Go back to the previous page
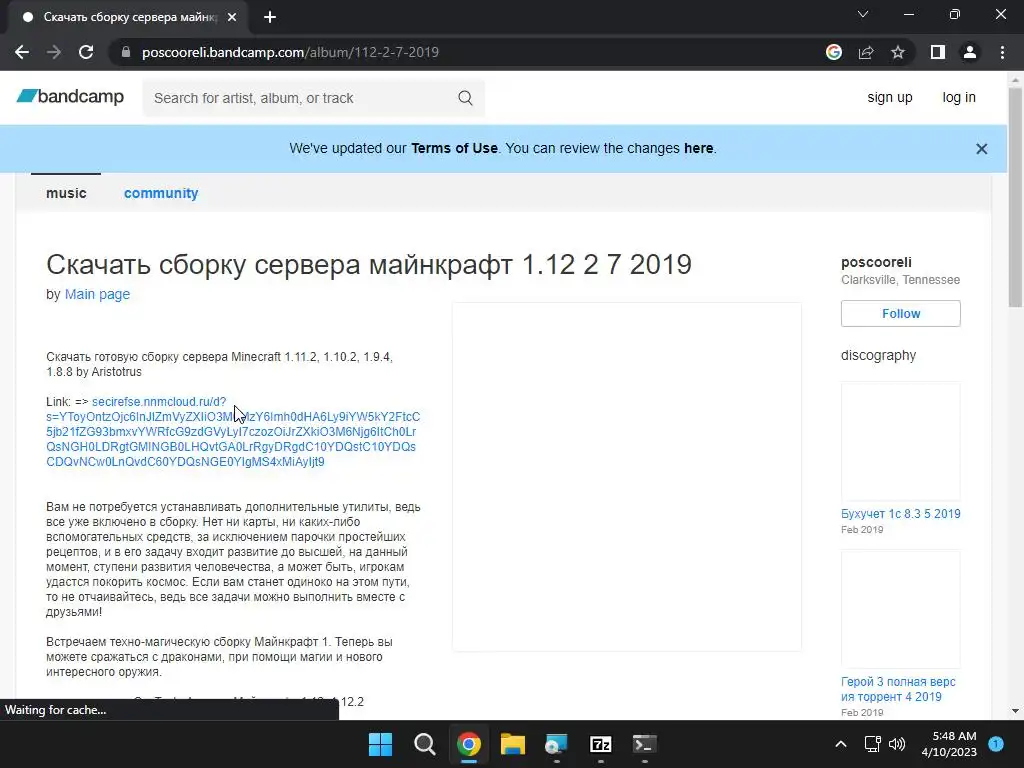The height and width of the screenshot is (768, 1024). coord(22,52)
